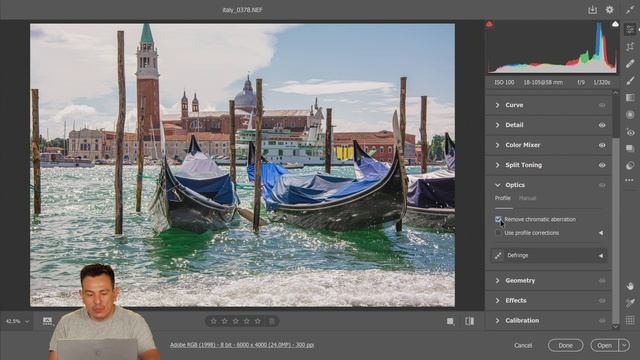Open the Snapshots panel icon
640x360 pixels.
630,148
